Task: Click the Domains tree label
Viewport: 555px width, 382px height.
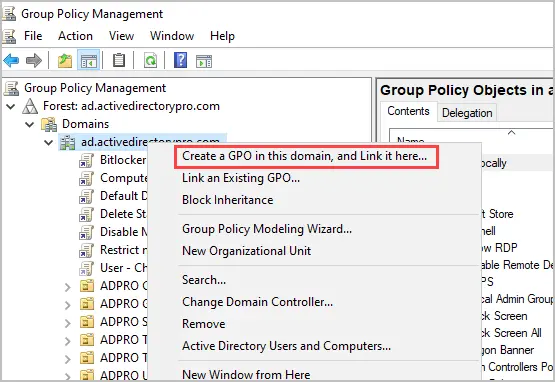Action: click(86, 124)
